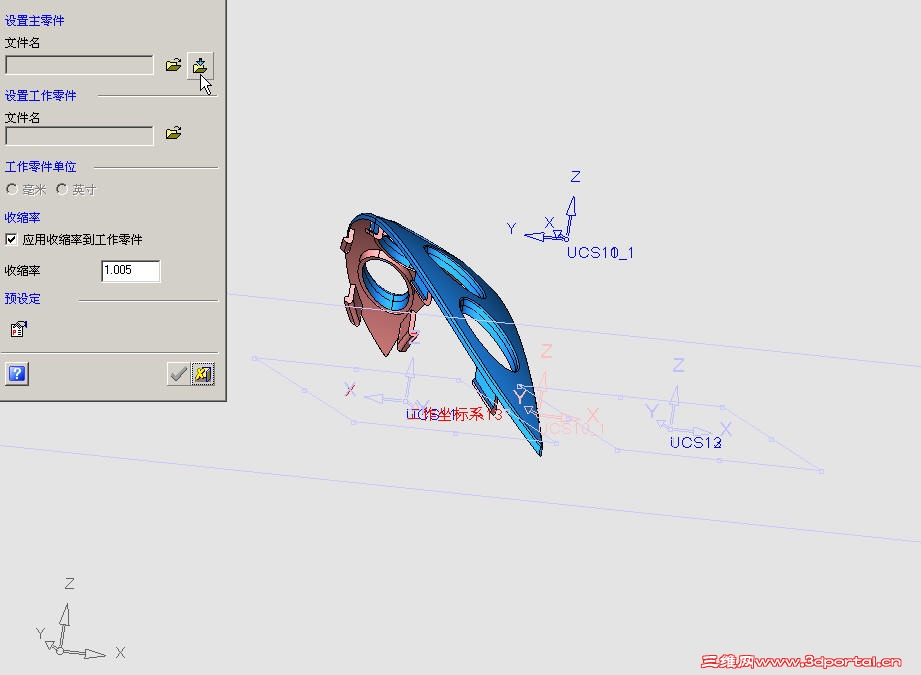Select 英寸 unit radio button

tap(62, 189)
